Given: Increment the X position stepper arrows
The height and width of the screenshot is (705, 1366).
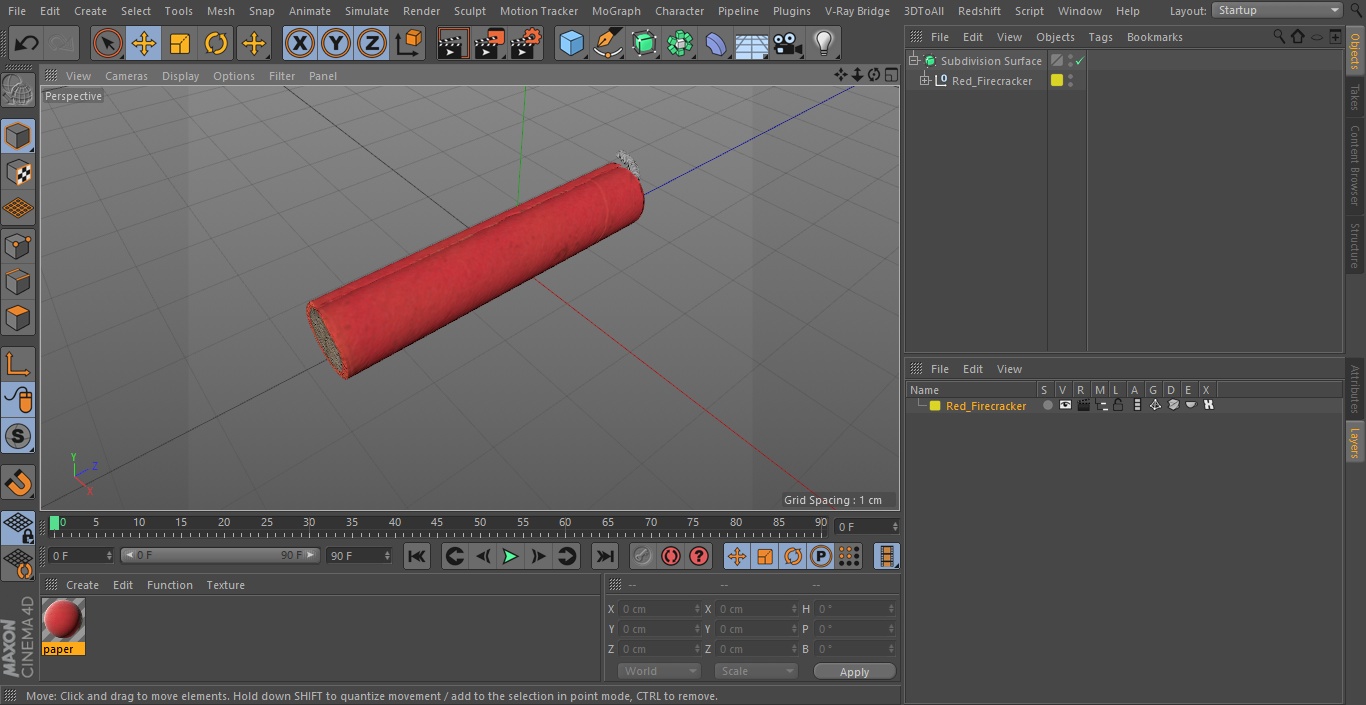Looking at the screenshot, I should [x=697, y=609].
